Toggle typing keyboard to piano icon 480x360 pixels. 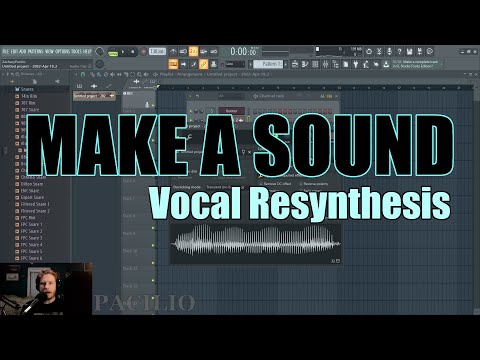173,64
